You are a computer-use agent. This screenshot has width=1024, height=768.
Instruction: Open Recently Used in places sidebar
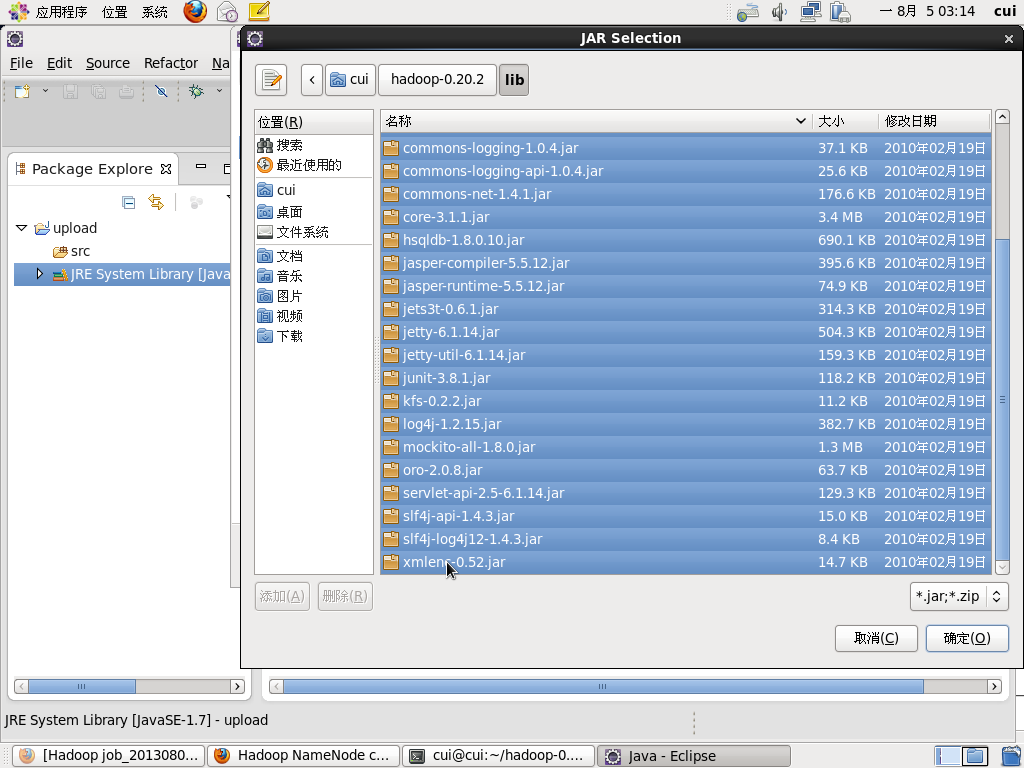(x=313, y=165)
